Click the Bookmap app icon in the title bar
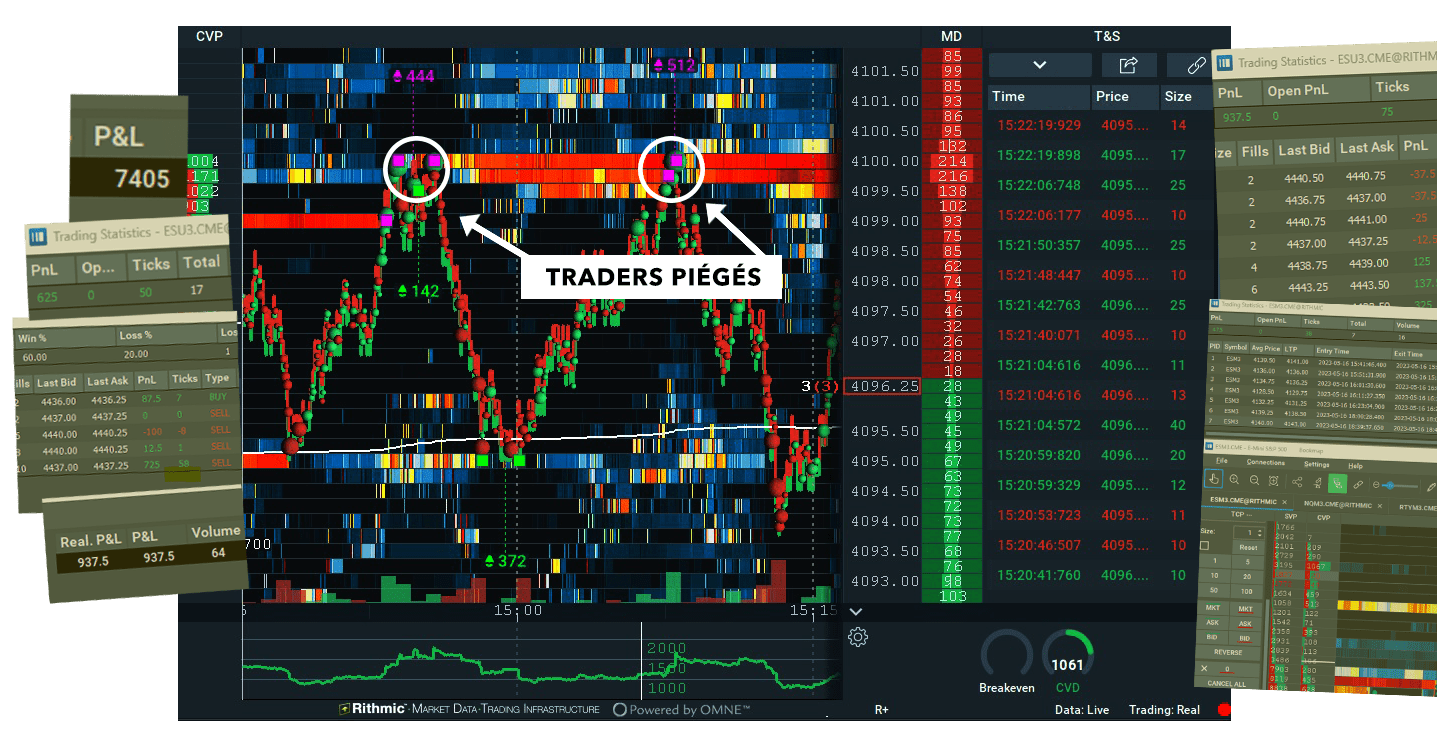The width and height of the screenshot is (1437, 753). point(1209,446)
